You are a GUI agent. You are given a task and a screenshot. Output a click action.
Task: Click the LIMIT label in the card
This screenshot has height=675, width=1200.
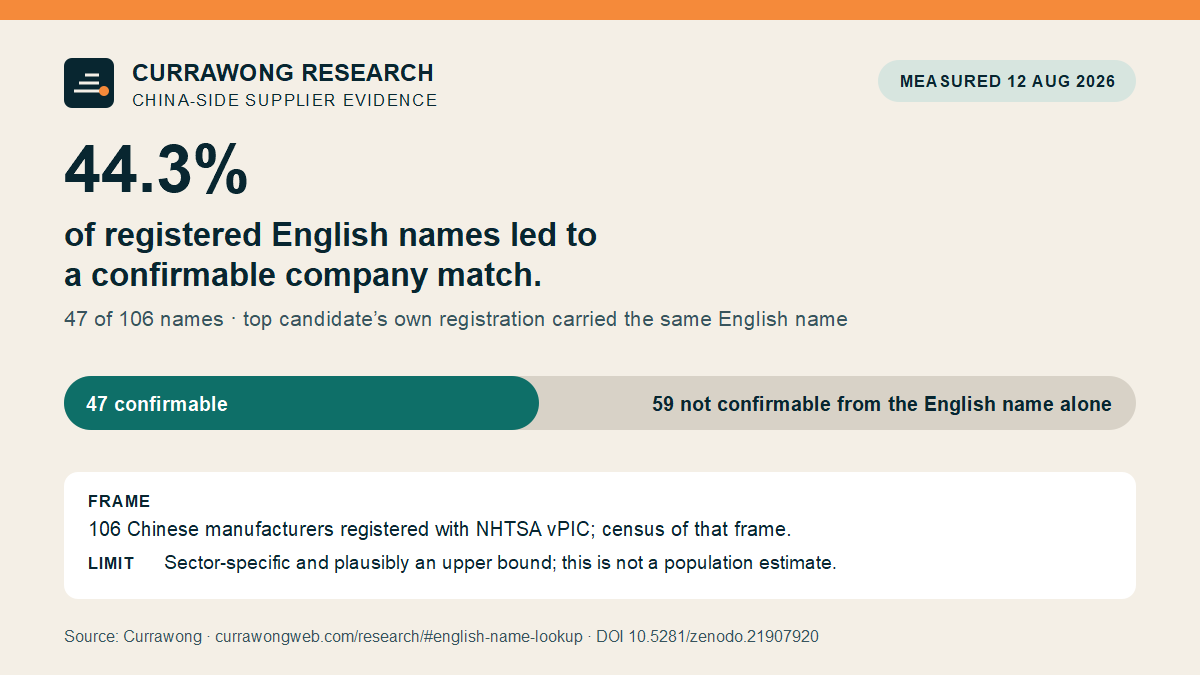pos(111,563)
